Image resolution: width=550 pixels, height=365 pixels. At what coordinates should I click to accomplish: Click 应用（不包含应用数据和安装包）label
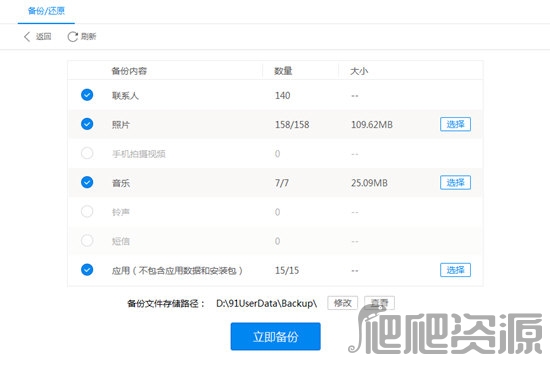tap(177, 271)
